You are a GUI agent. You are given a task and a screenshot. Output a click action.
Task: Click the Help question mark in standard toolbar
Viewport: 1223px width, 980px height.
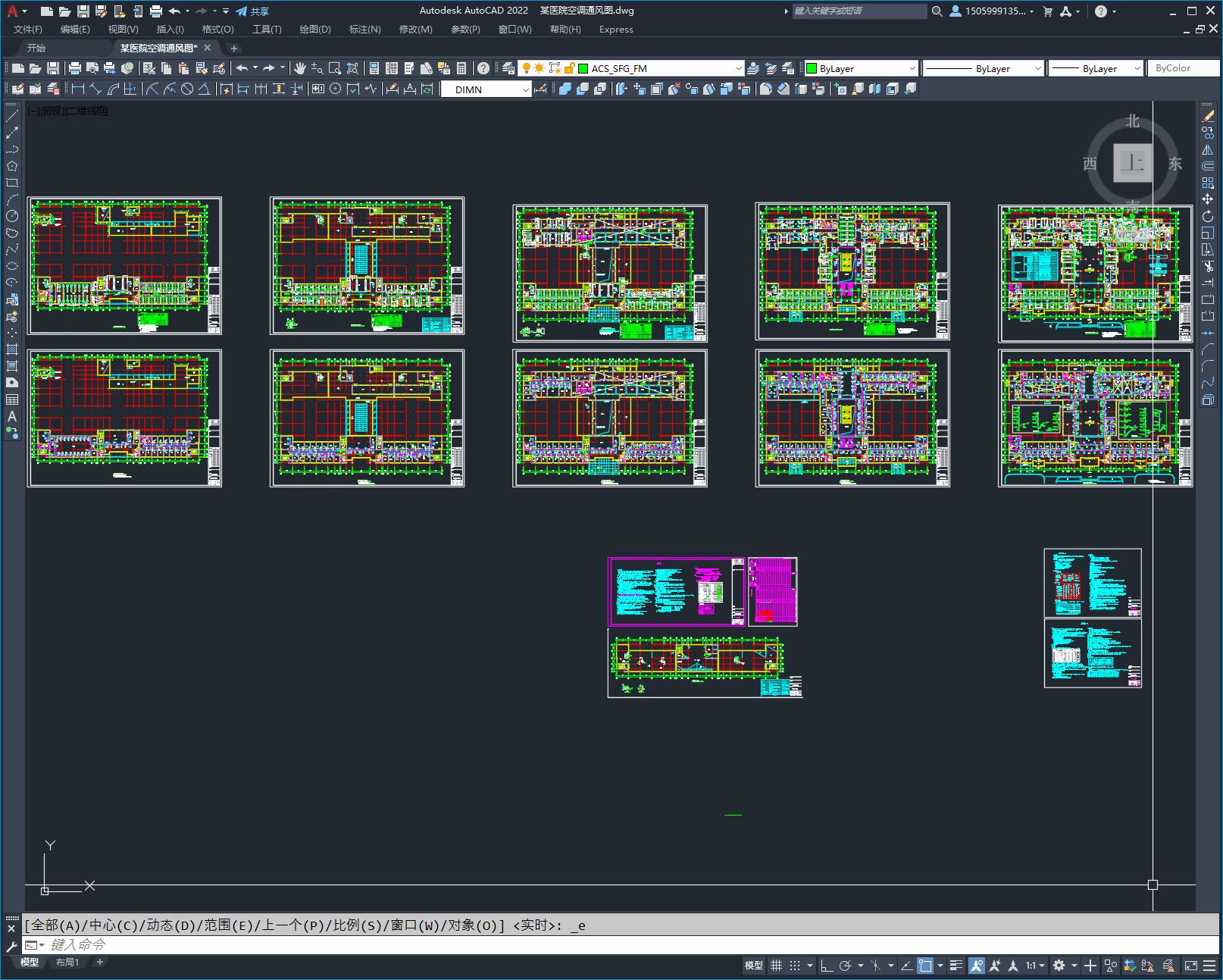(483, 68)
